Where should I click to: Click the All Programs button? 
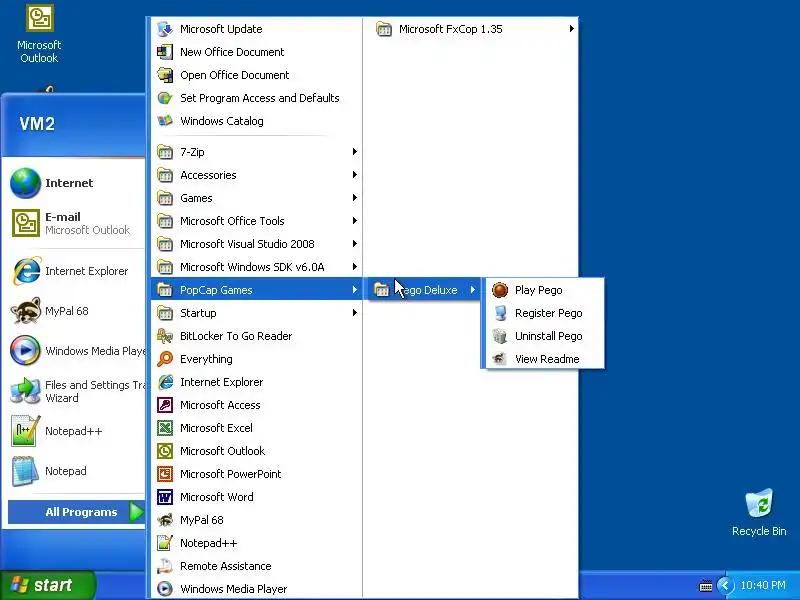[77, 512]
